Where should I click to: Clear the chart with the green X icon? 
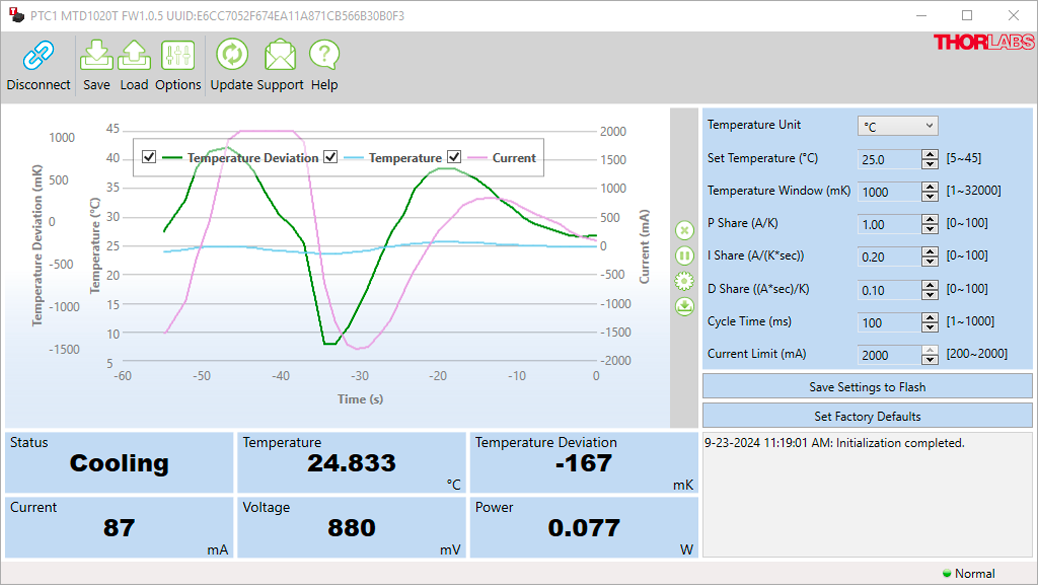tap(684, 230)
